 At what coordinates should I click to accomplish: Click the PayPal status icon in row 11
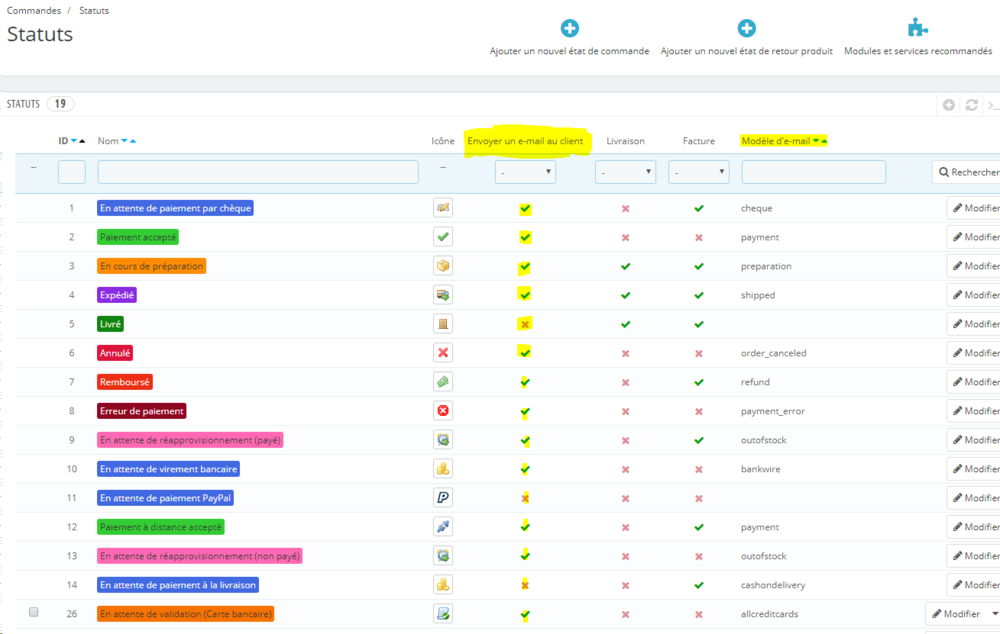pos(443,498)
